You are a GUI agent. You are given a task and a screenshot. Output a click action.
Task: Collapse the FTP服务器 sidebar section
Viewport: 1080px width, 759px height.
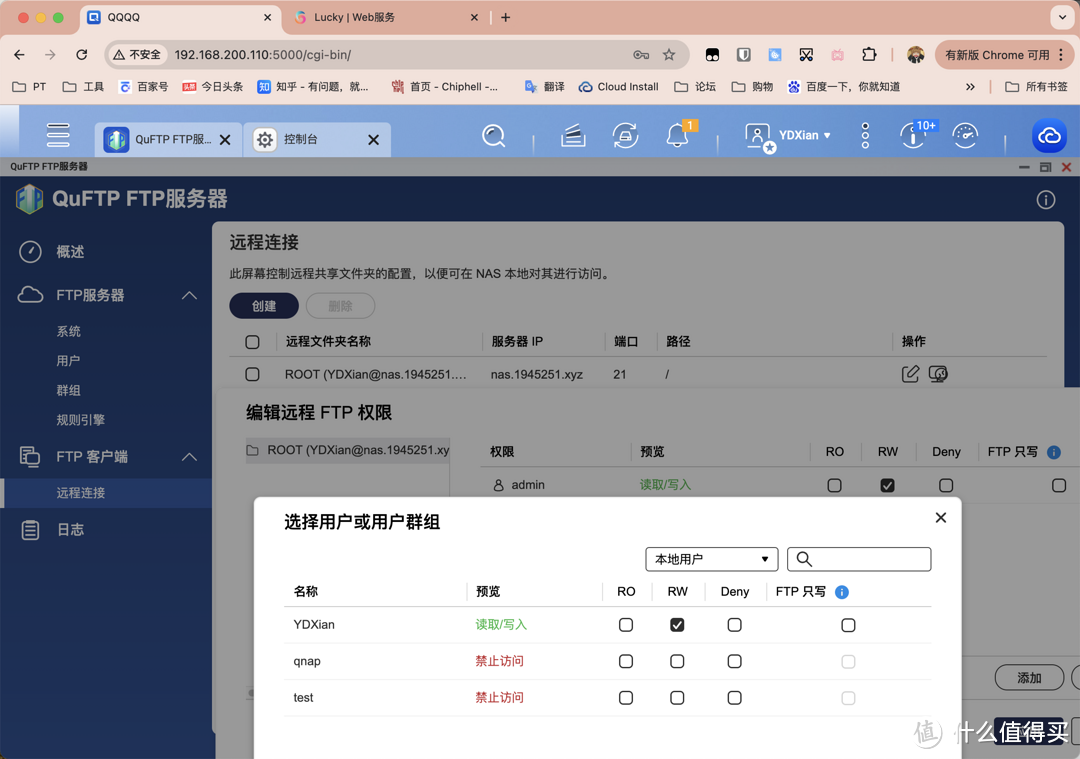point(189,295)
